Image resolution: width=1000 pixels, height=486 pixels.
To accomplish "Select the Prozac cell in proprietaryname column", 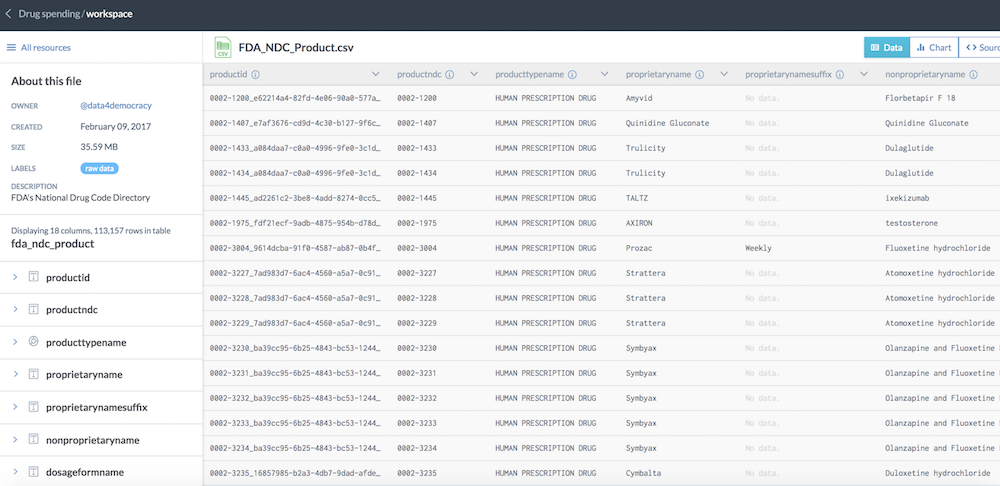I will pyautogui.click(x=640, y=247).
